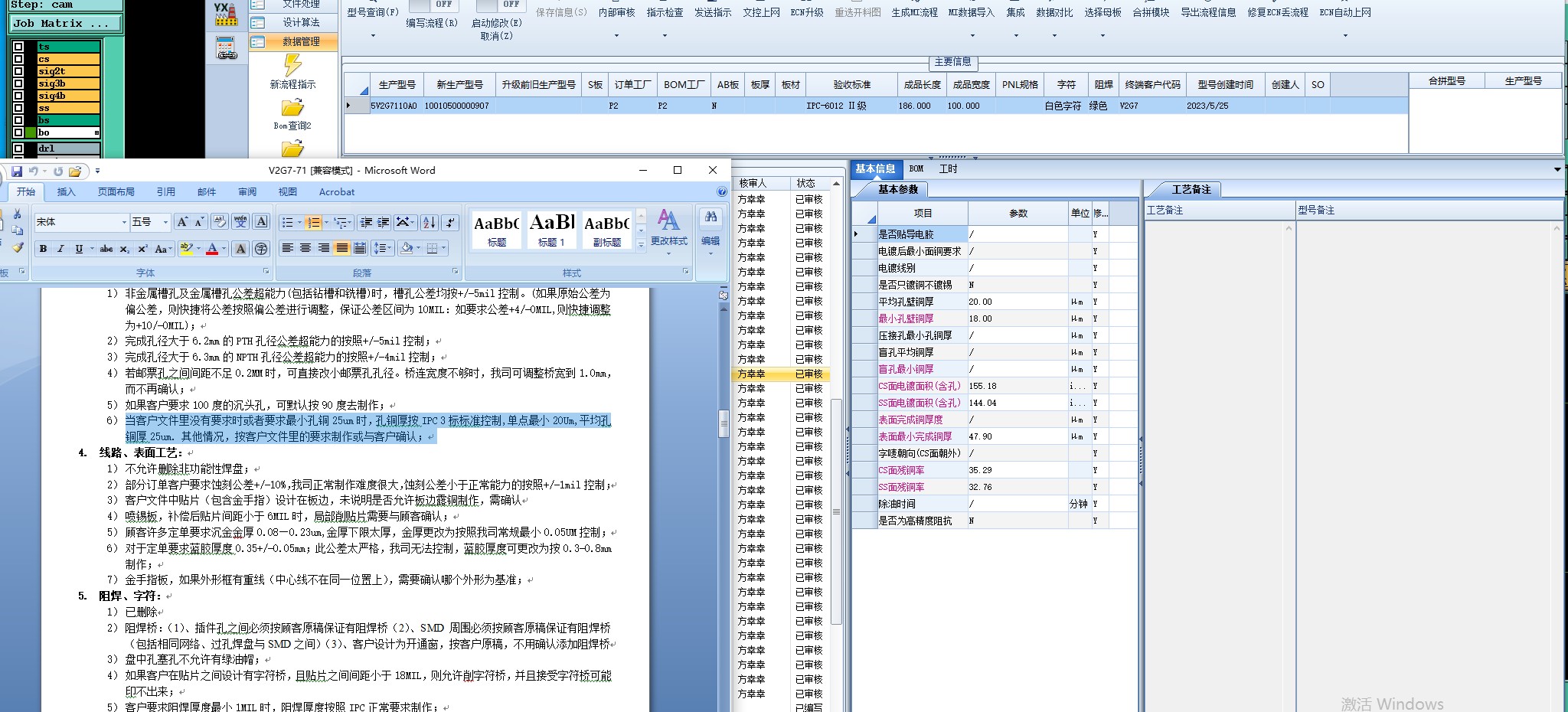Toggle the checkbox for layer sig2t

tap(18, 71)
